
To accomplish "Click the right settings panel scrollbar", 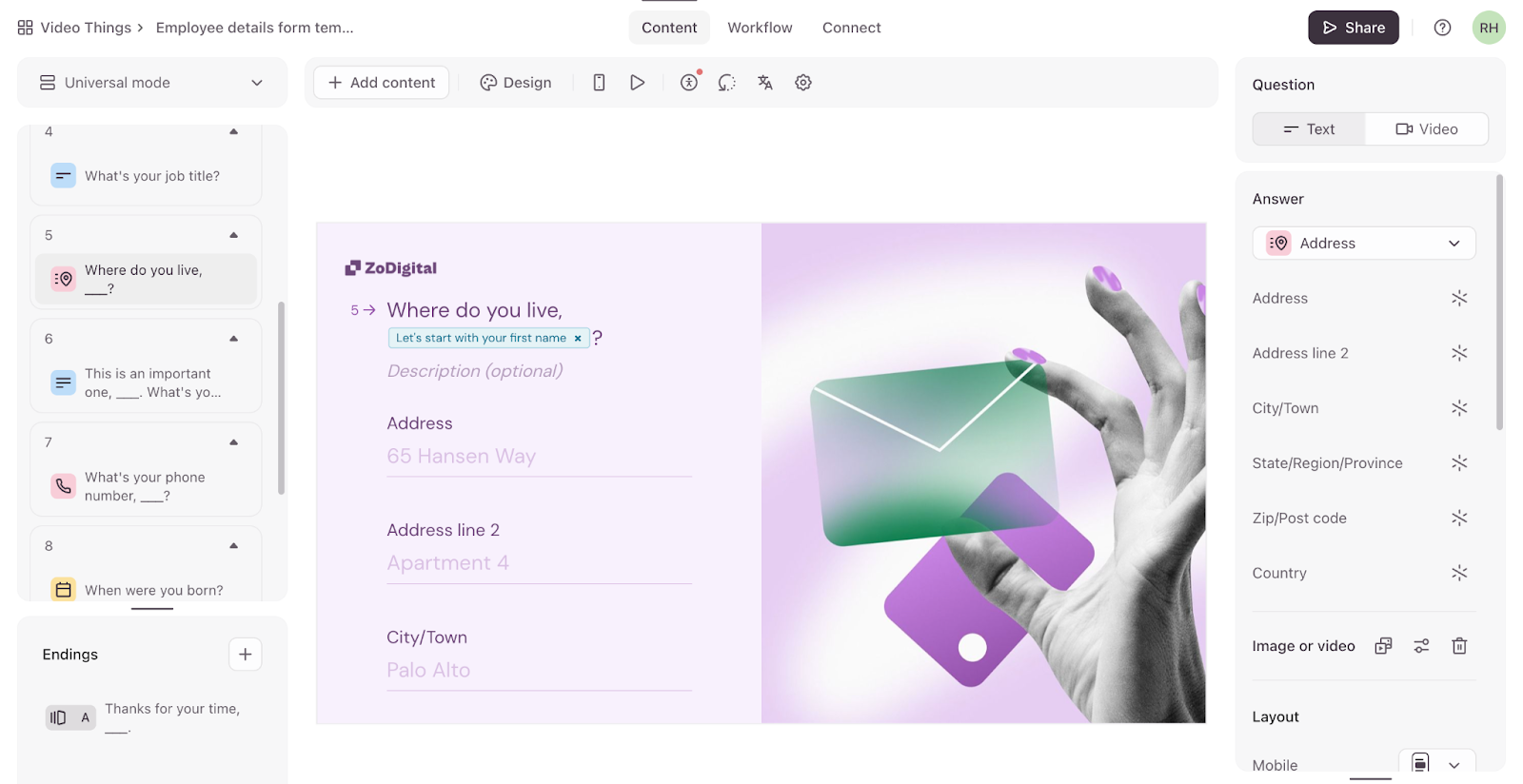I will (x=1500, y=303).
